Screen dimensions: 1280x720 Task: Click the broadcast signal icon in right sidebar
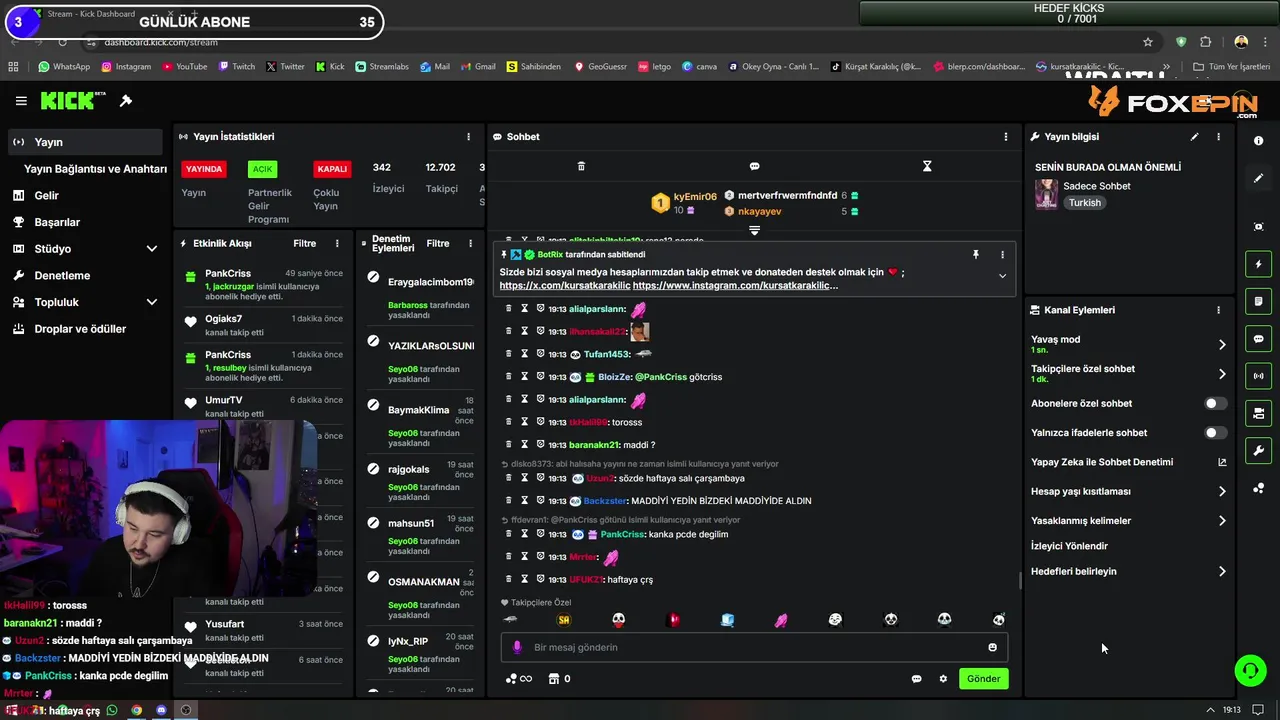tap(1258, 376)
